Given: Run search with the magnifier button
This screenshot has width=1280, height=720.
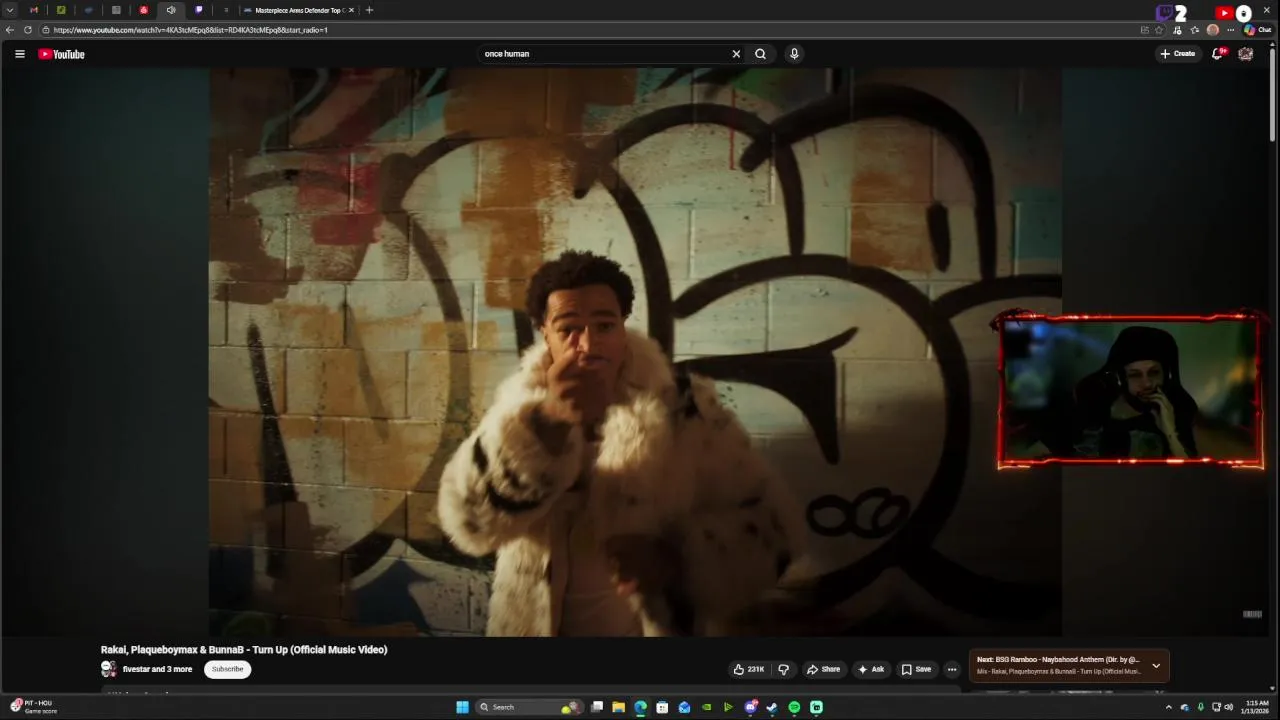Looking at the screenshot, I should [760, 54].
